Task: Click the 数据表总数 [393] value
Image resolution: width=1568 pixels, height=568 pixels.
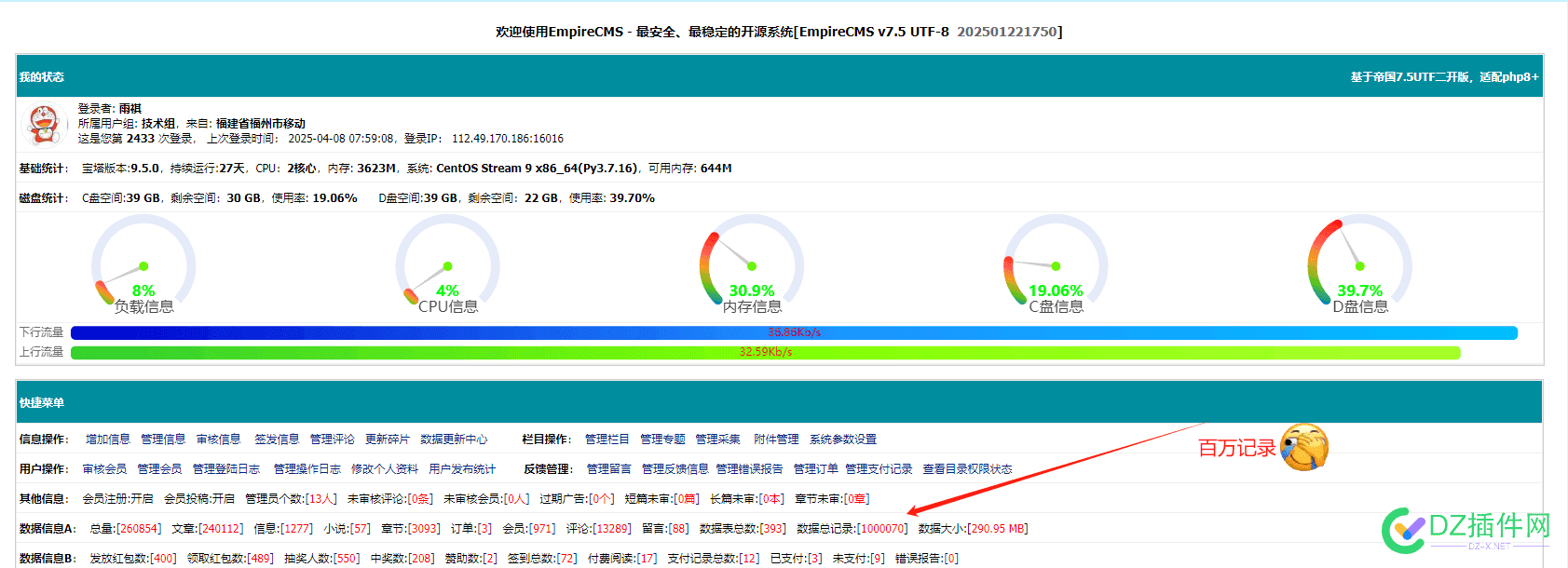Action: (772, 529)
